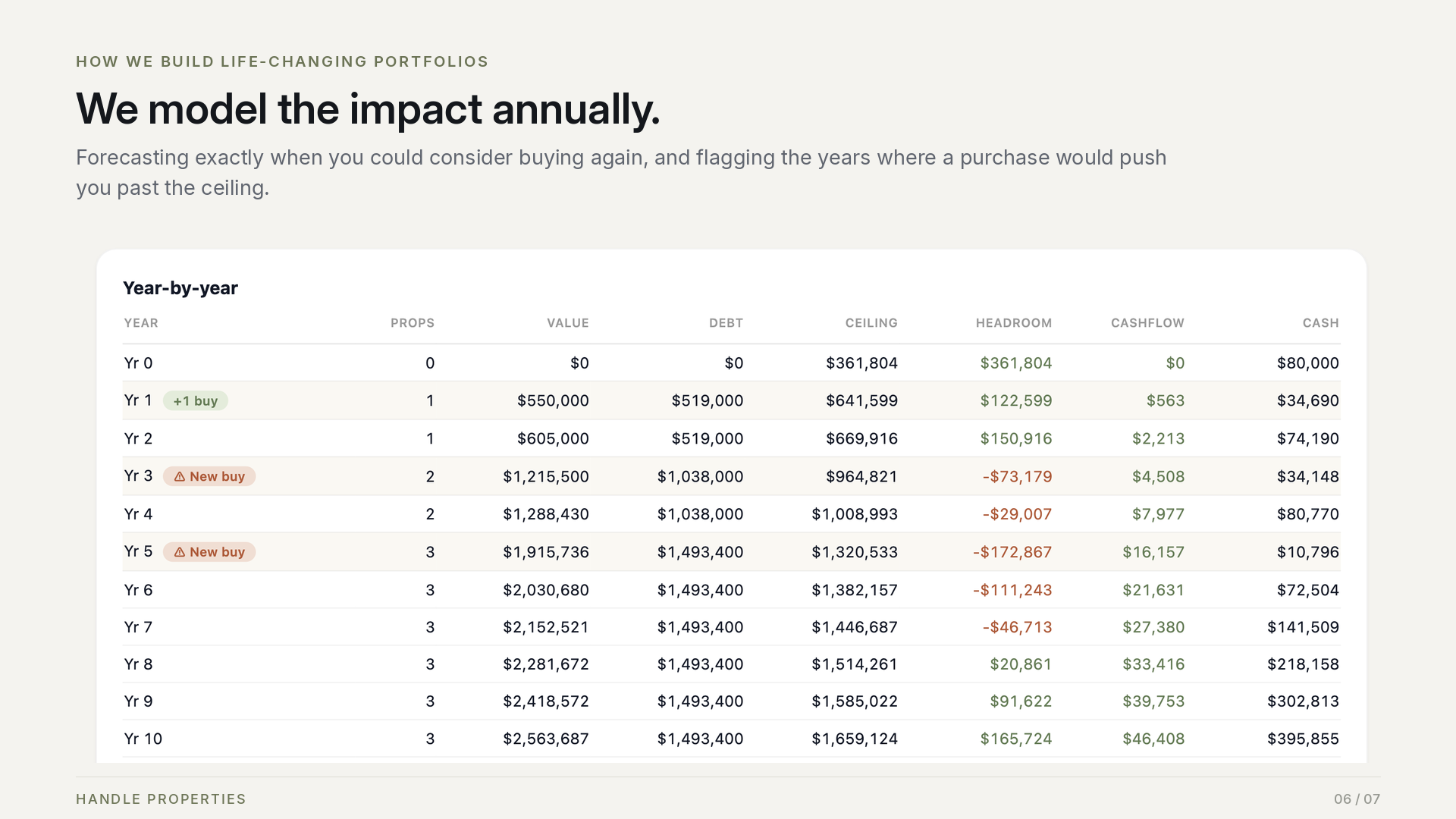The width and height of the screenshot is (1456, 819).
Task: Click the Yr 1 debt value $519,000
Action: [707, 401]
